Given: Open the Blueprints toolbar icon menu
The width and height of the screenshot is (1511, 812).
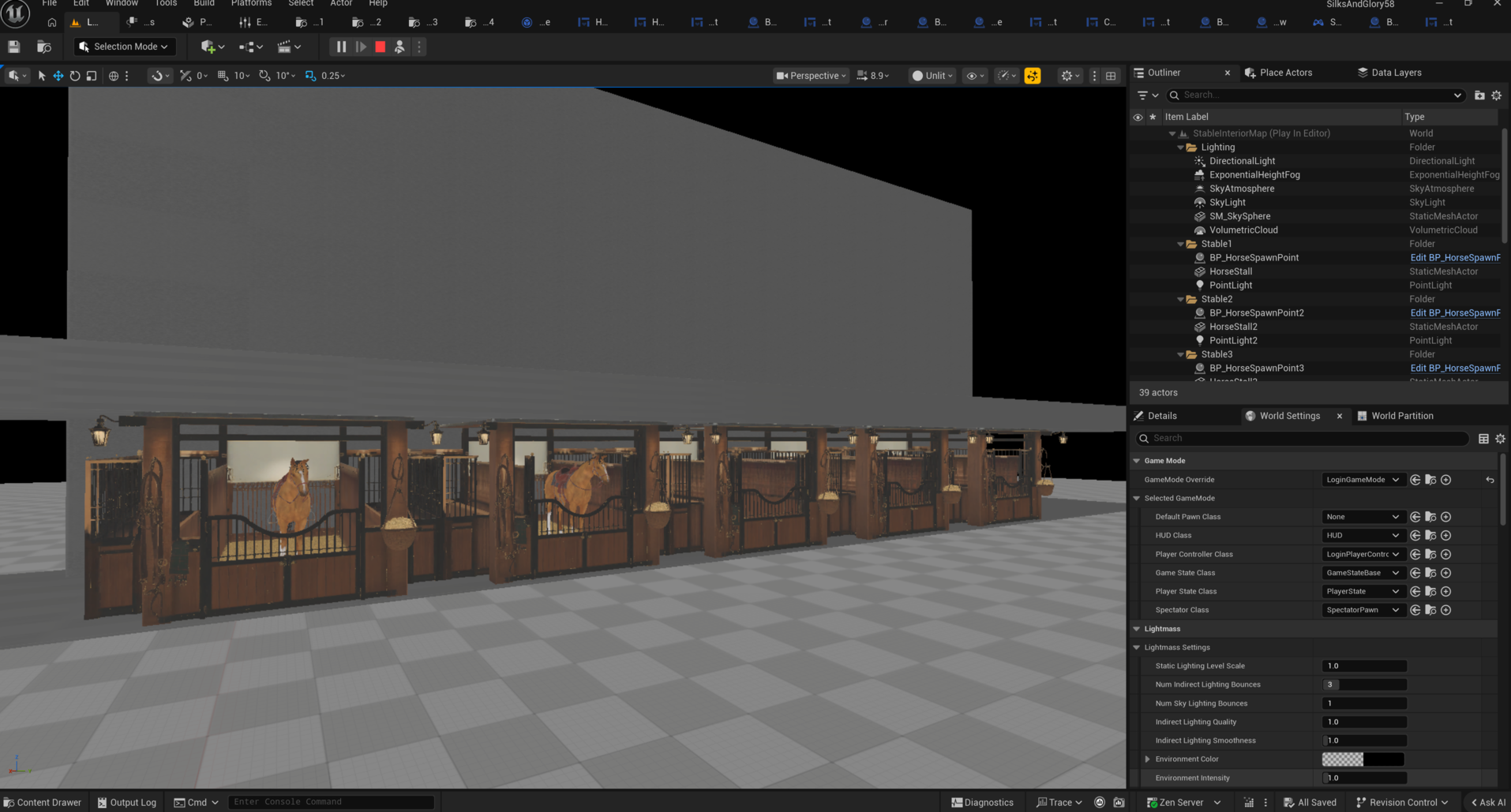Looking at the screenshot, I should pos(250,47).
